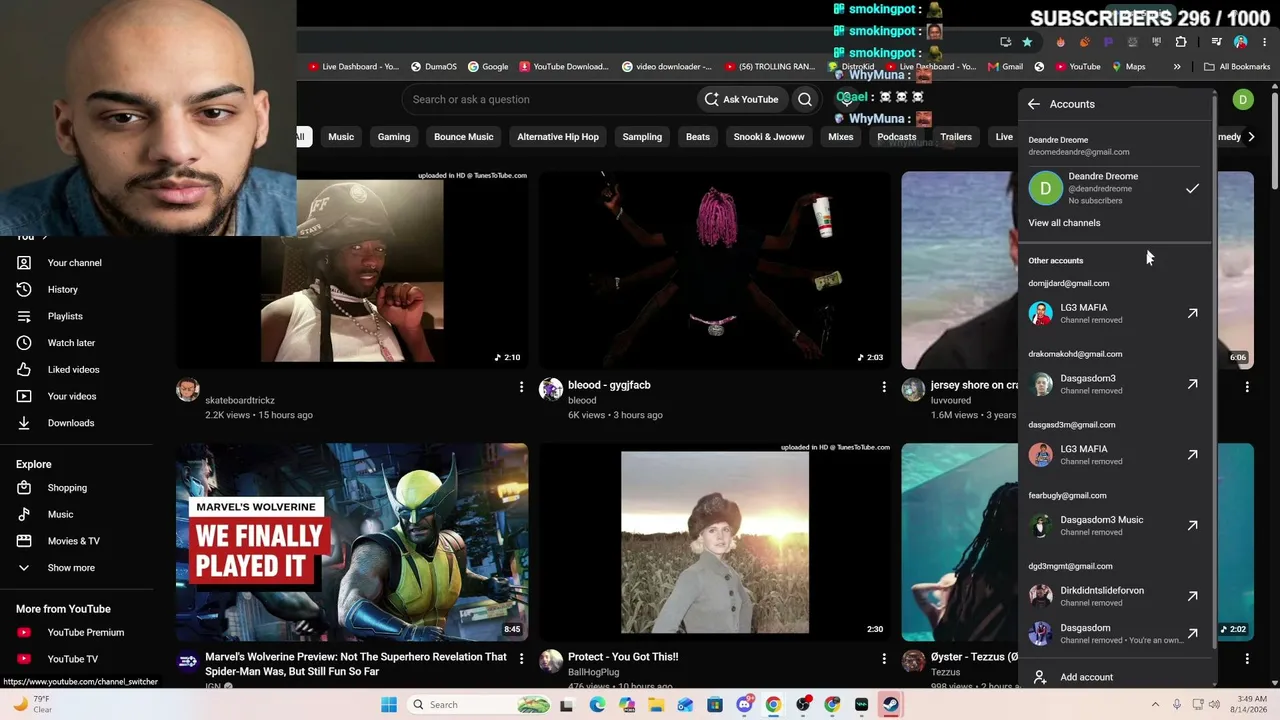Open Downloads in the sidebar
The width and height of the screenshot is (1280, 720).
coord(70,423)
